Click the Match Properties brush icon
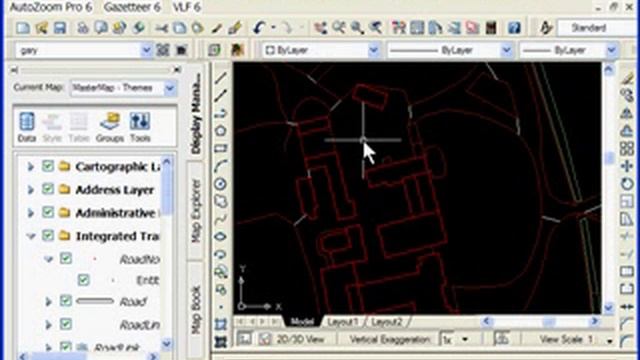 point(235,28)
